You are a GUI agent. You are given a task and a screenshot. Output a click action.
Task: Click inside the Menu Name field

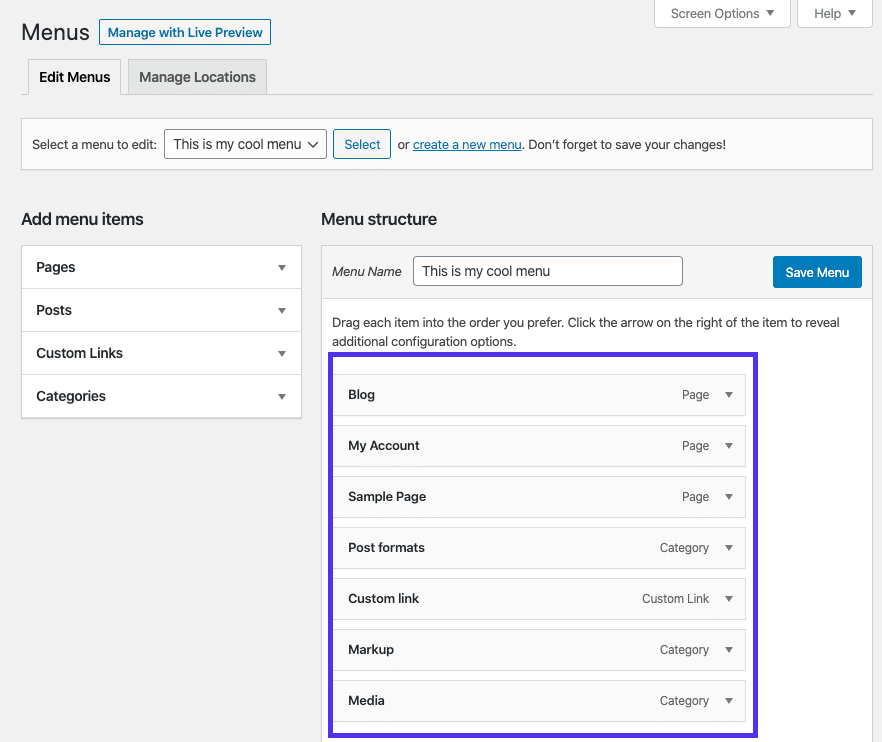coord(547,271)
